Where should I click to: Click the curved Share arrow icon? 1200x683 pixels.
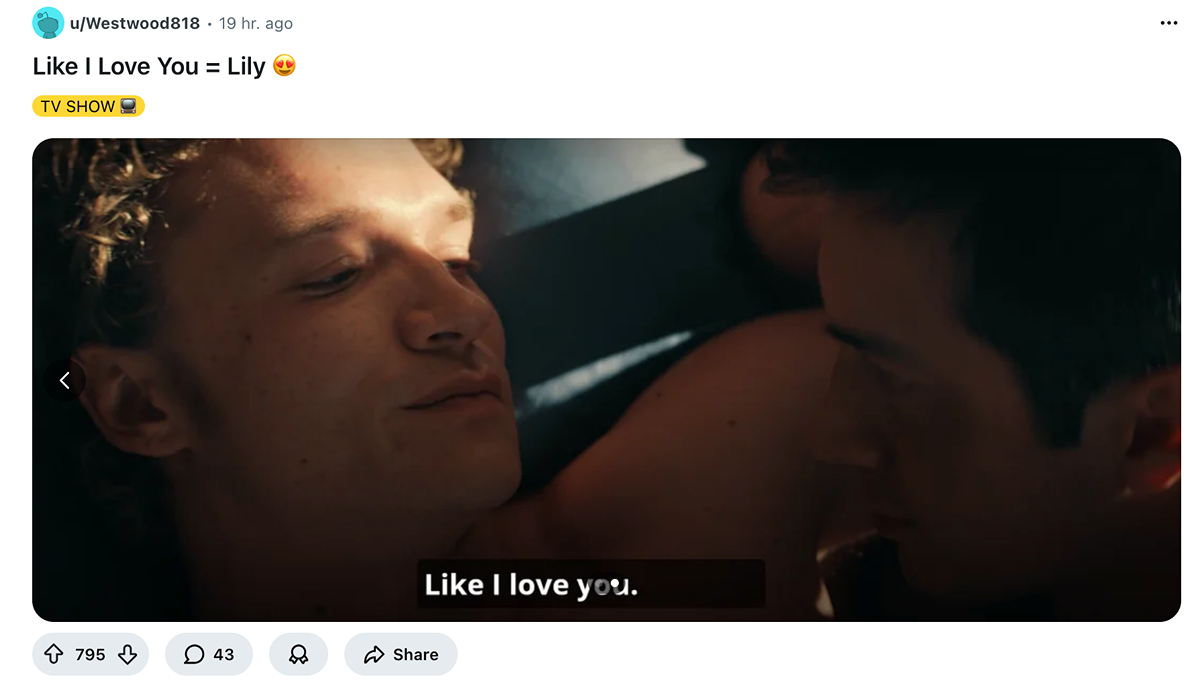374,654
